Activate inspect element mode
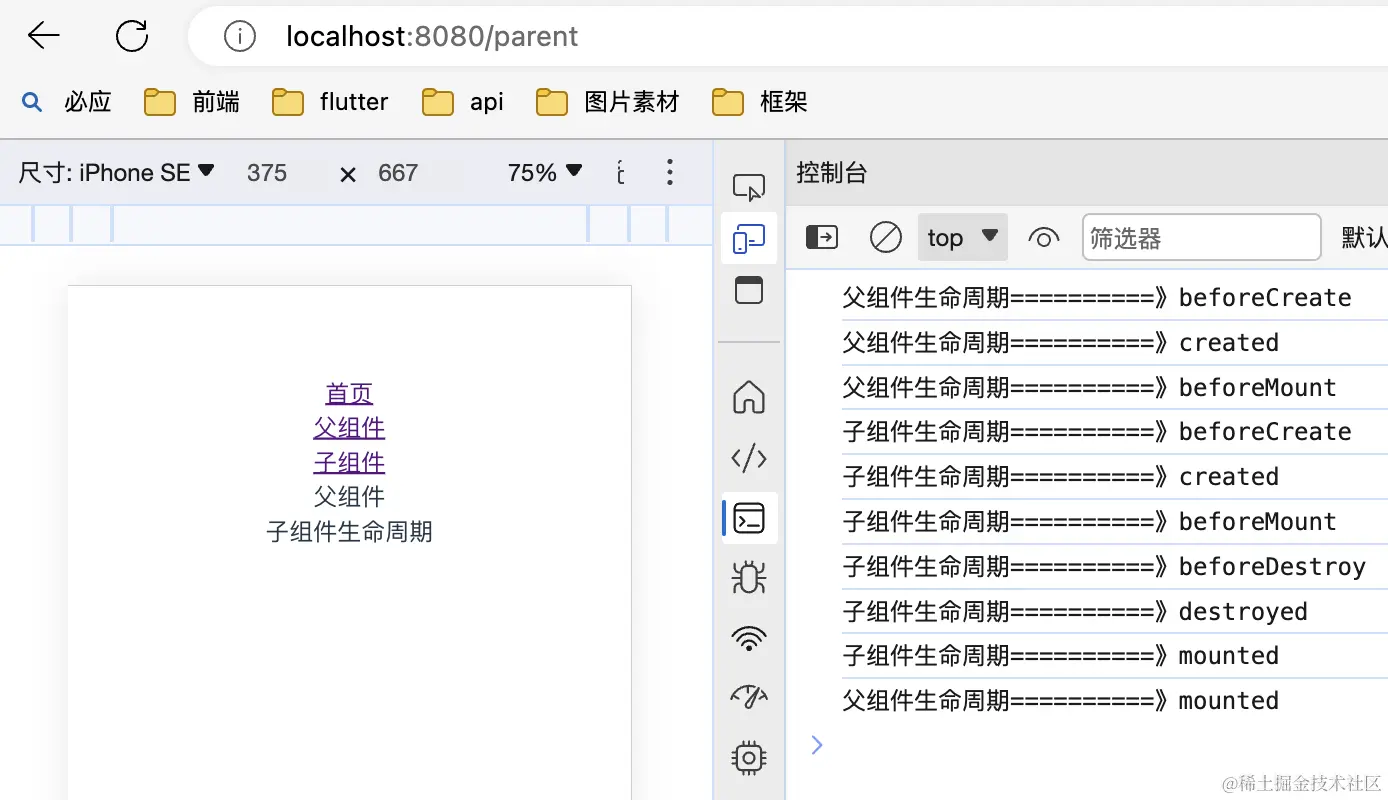Viewport: 1388px width, 800px height. 748,186
